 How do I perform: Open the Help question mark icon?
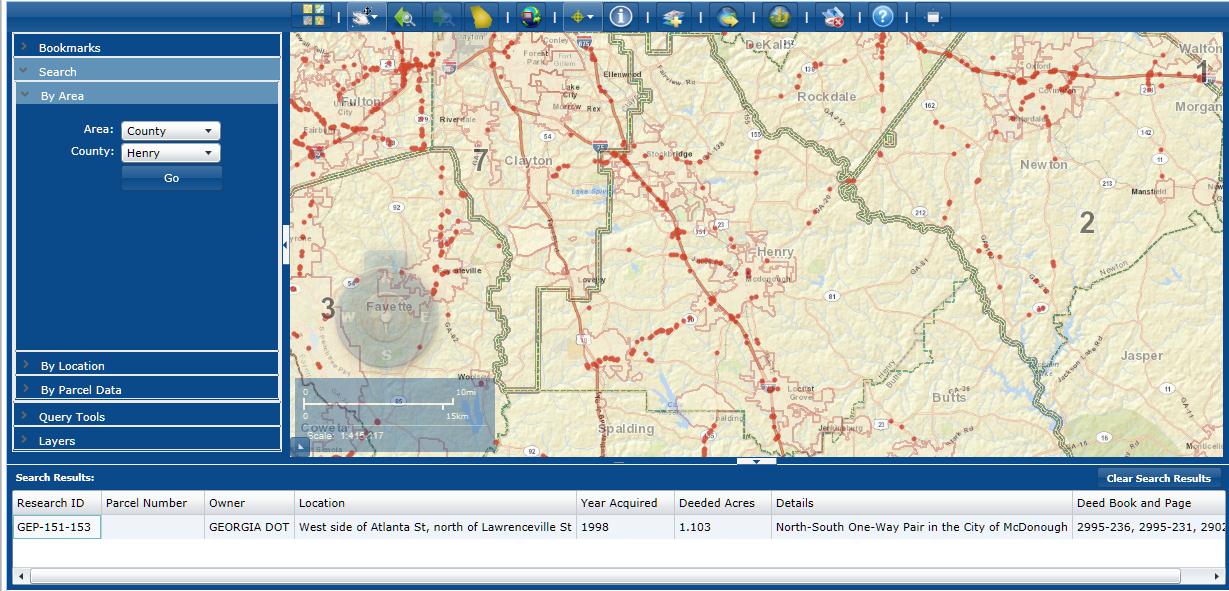882,16
